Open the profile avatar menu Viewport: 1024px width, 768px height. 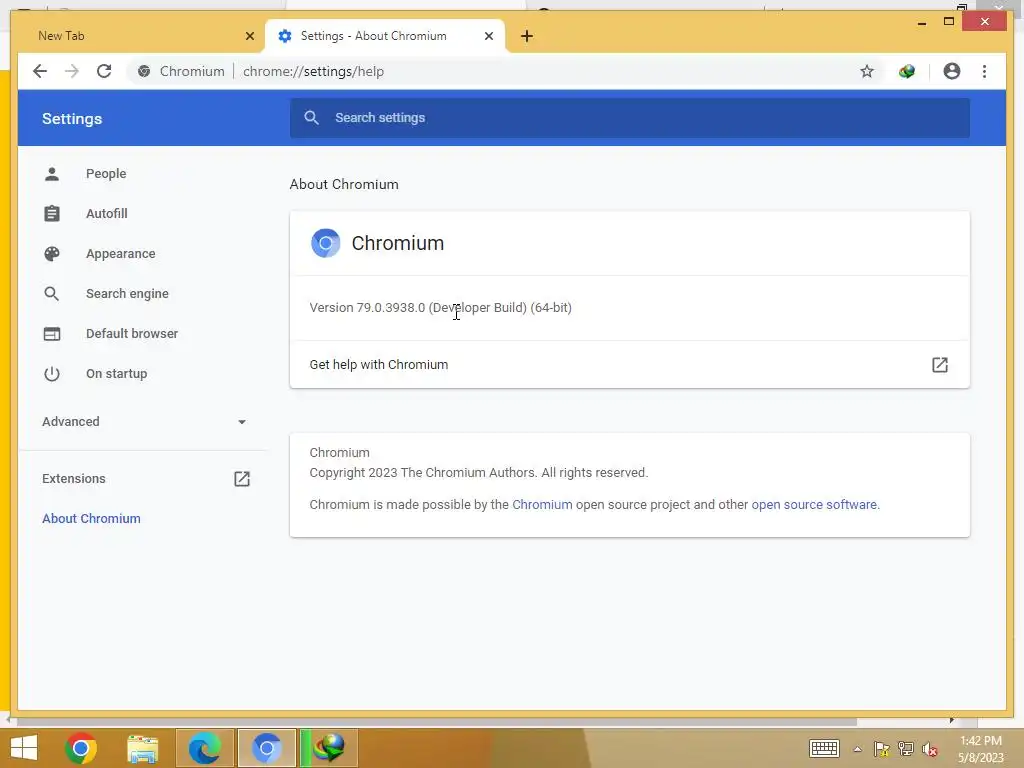point(952,71)
